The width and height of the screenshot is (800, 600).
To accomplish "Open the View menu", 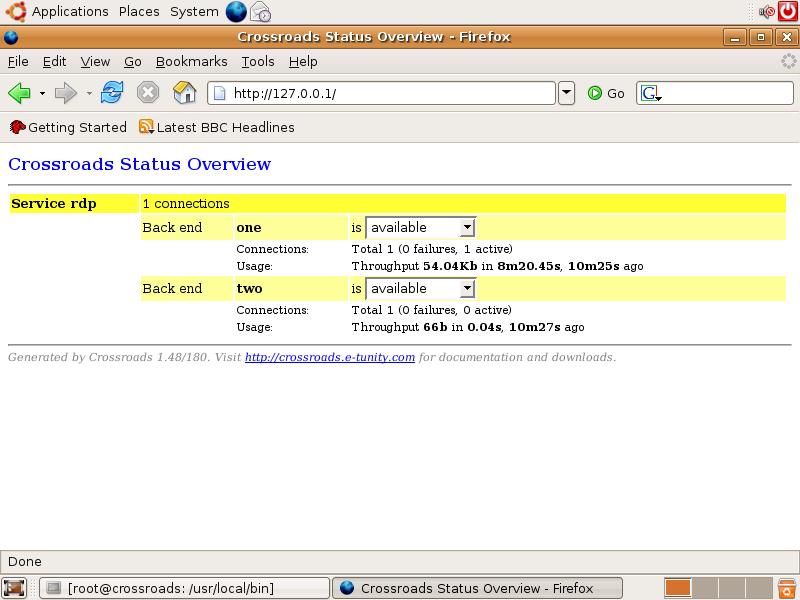I will point(95,62).
